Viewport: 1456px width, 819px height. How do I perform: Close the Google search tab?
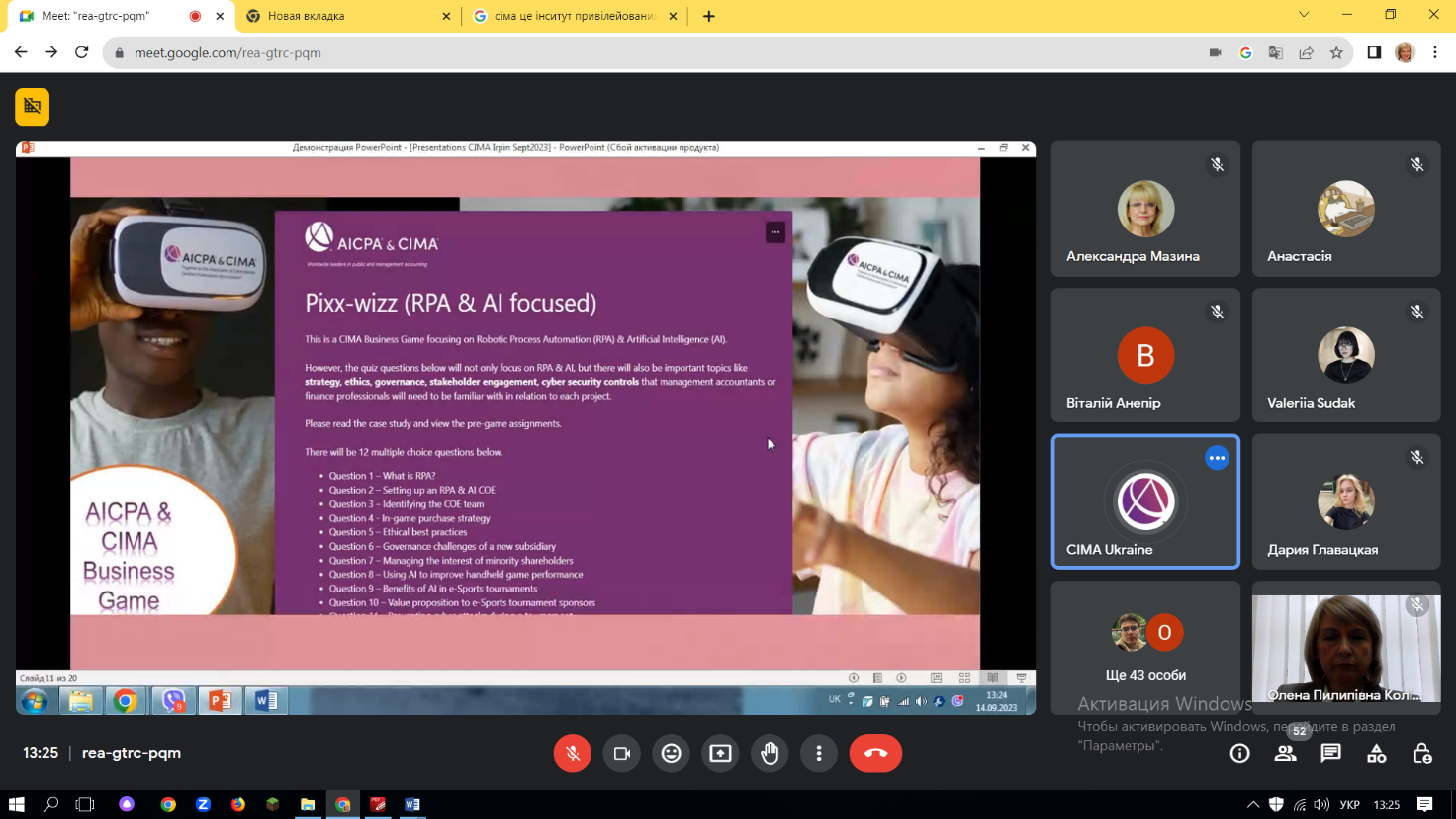click(x=673, y=16)
